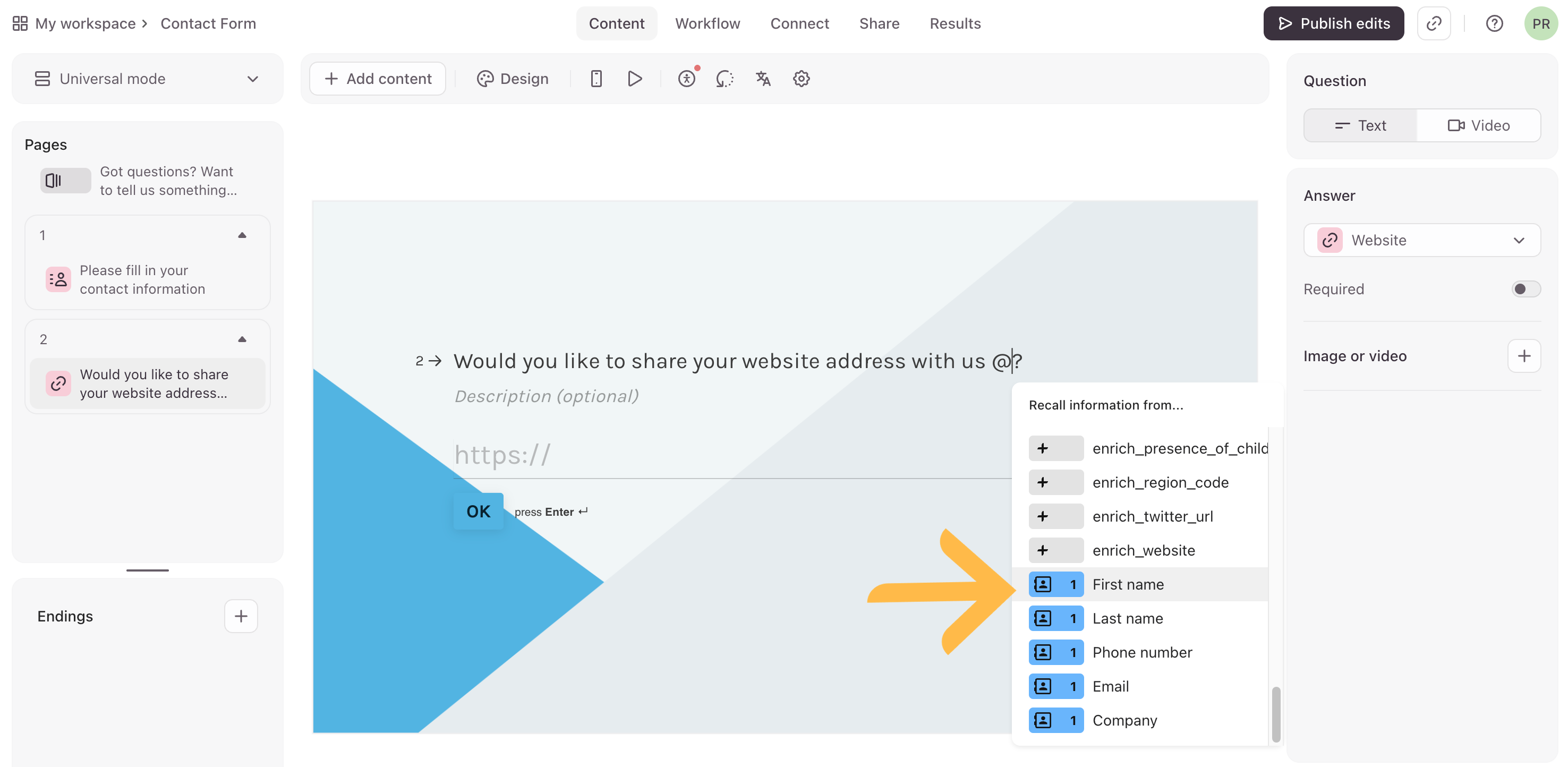
Task: Open the Website answer type dropdown
Action: point(1421,241)
